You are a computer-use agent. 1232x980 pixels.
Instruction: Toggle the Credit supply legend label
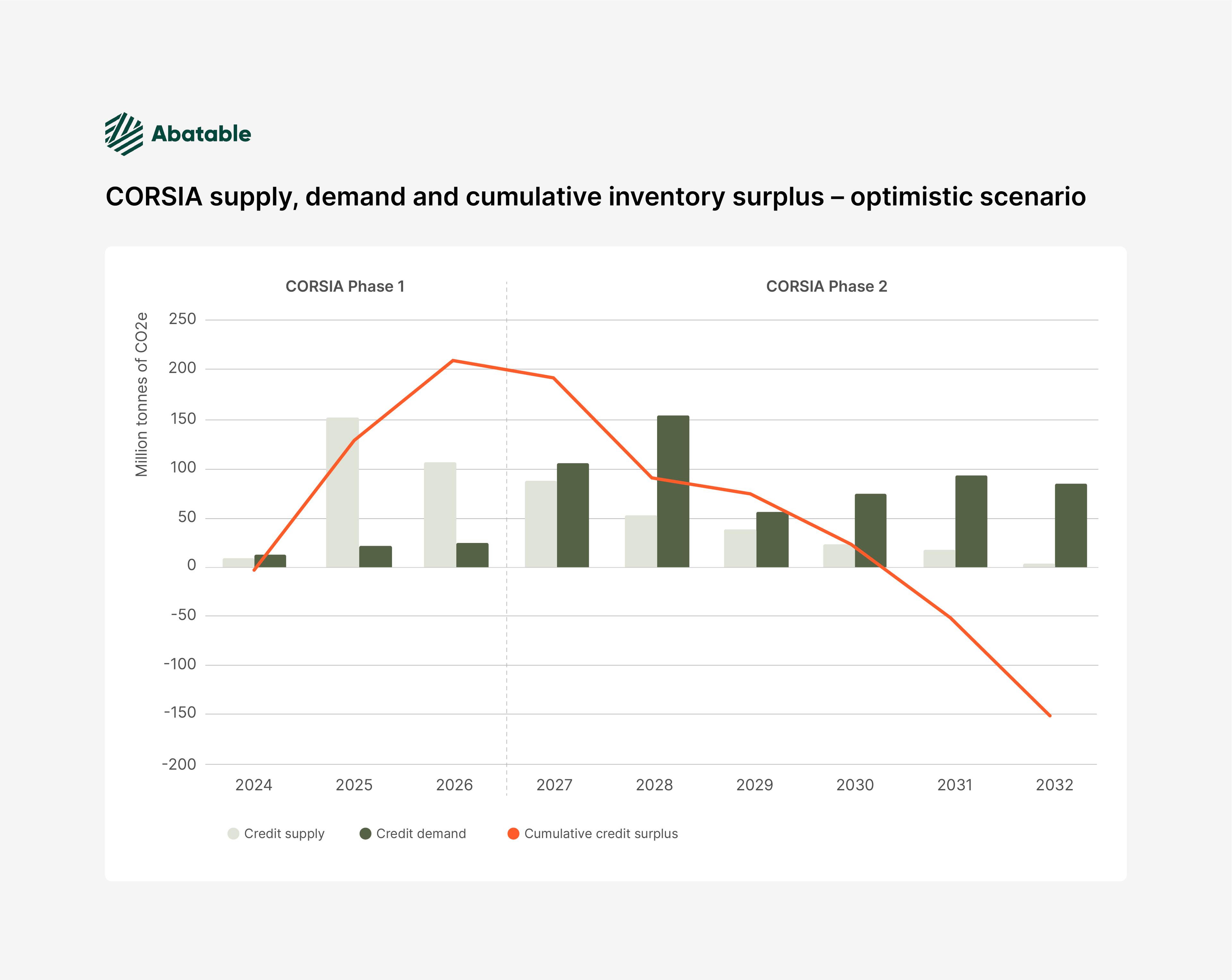(x=284, y=834)
